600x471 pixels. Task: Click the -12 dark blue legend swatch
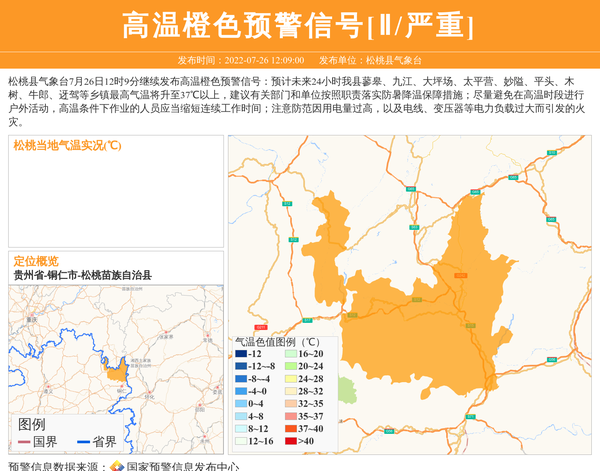pyautogui.click(x=241, y=354)
